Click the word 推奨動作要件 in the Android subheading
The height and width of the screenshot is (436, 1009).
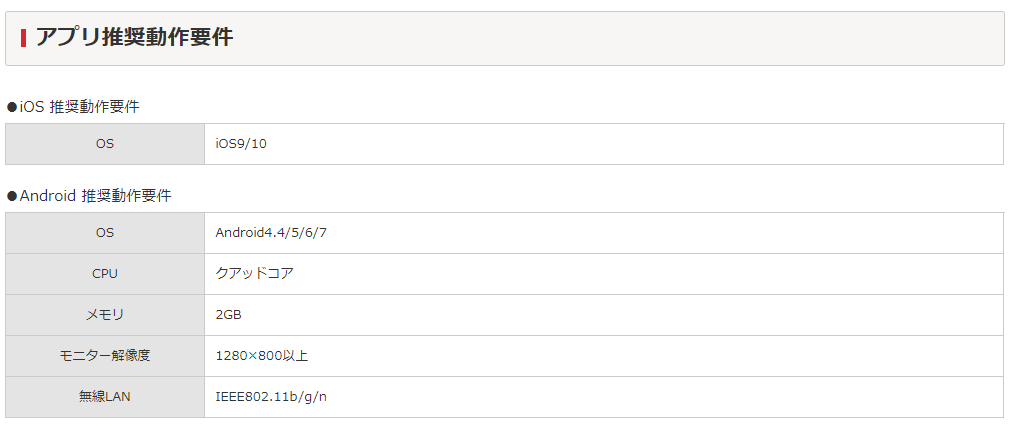tap(126, 195)
